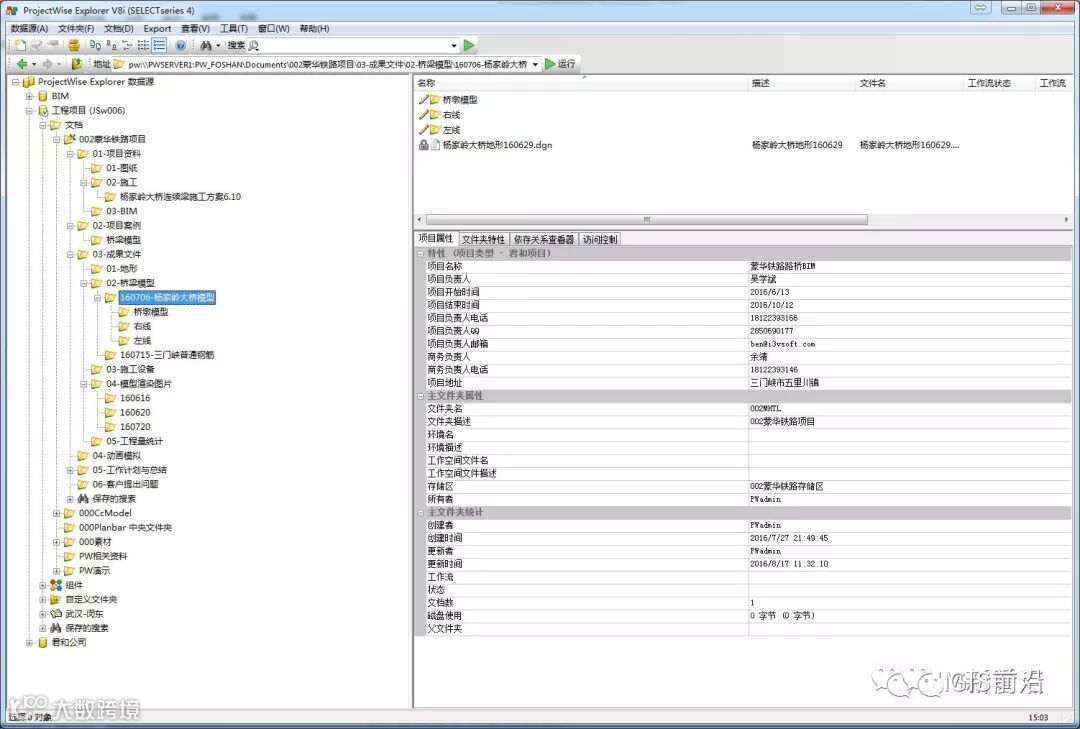Collapse the 特性 properties section
This screenshot has height=729, width=1080.
click(x=420, y=254)
